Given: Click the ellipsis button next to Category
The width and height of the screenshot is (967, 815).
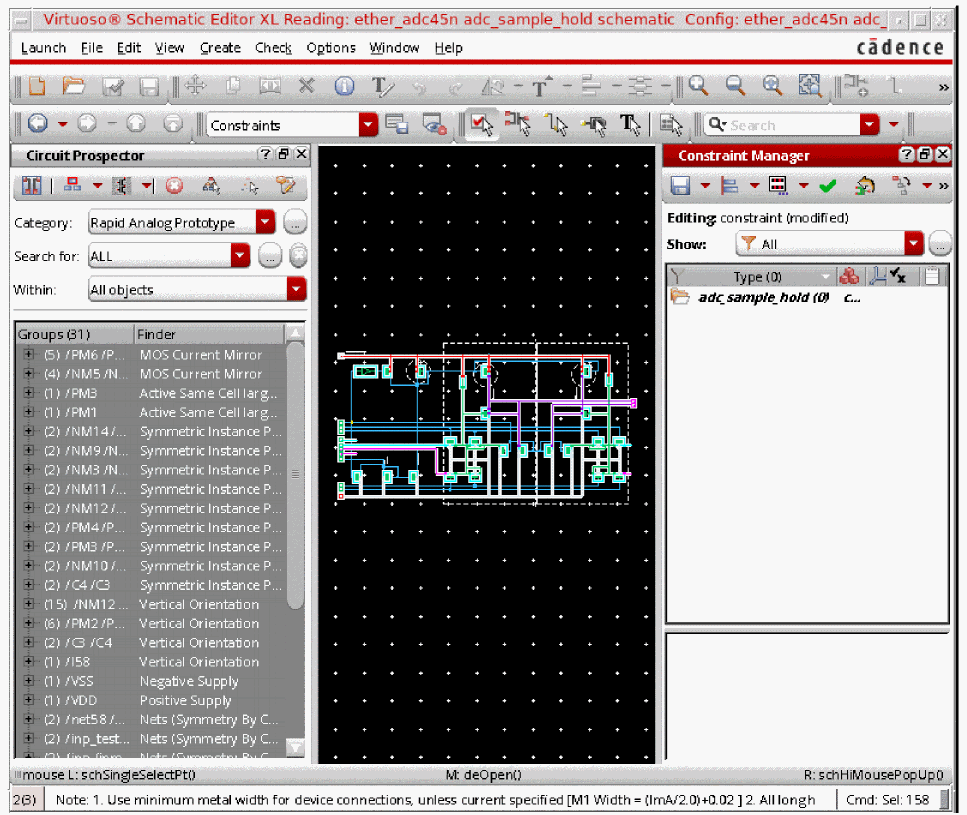Looking at the screenshot, I should (x=295, y=223).
